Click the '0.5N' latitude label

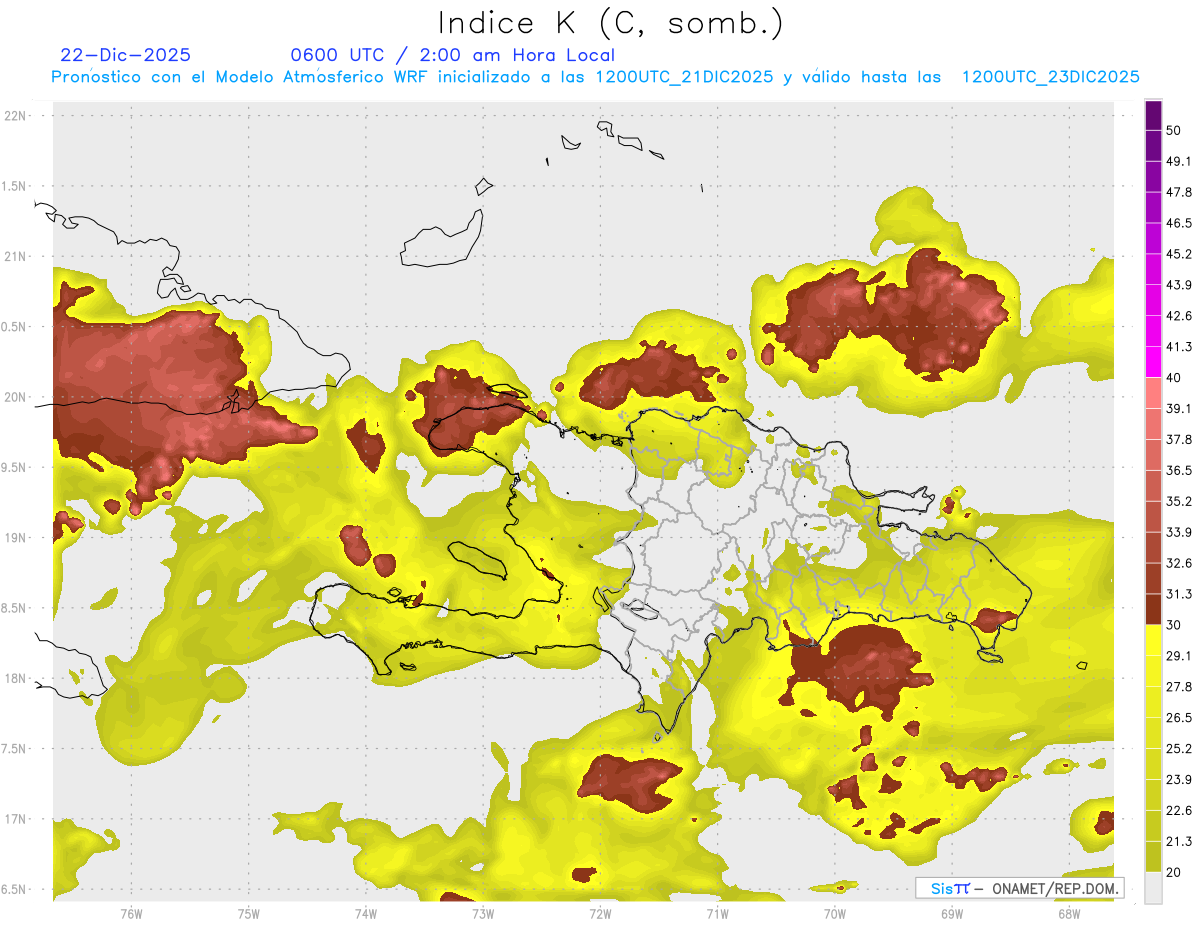click(x=15, y=327)
